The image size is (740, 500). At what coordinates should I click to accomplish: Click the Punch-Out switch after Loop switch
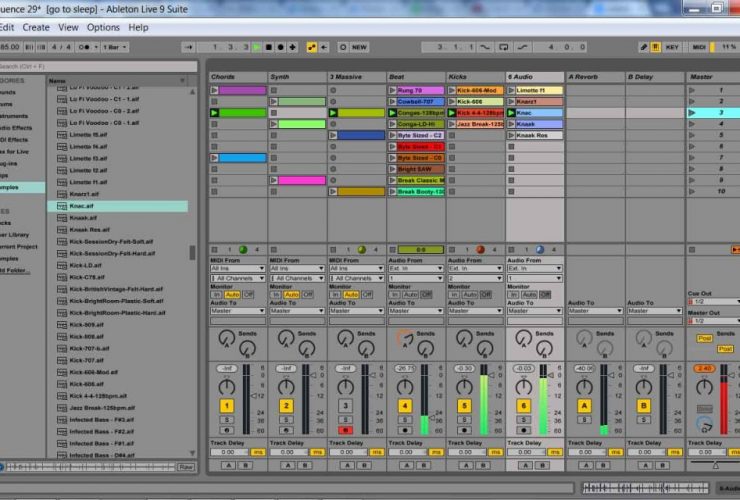(x=522, y=47)
